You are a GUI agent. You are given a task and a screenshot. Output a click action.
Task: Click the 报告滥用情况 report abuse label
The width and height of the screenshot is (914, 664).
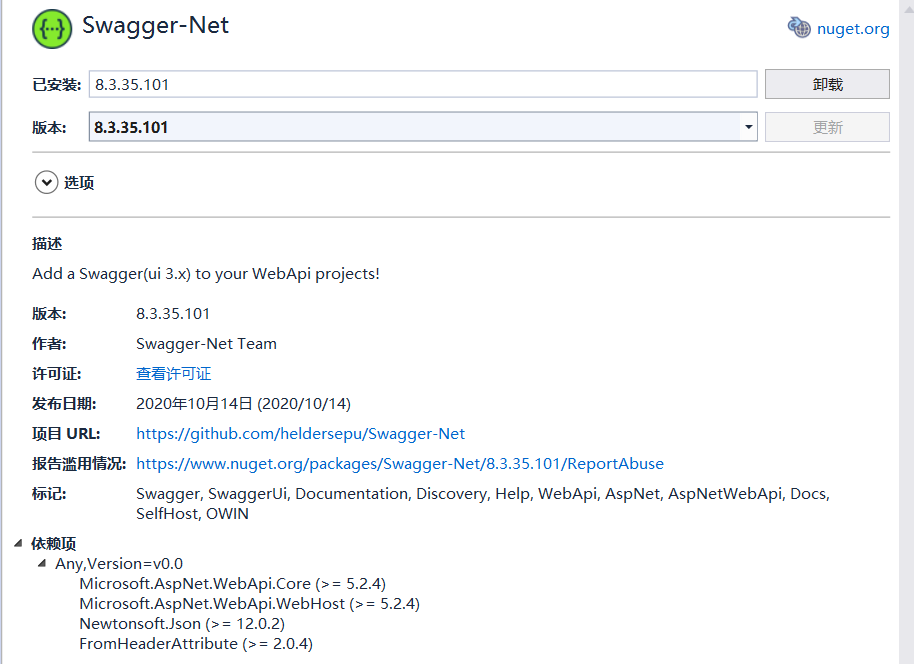(x=79, y=463)
